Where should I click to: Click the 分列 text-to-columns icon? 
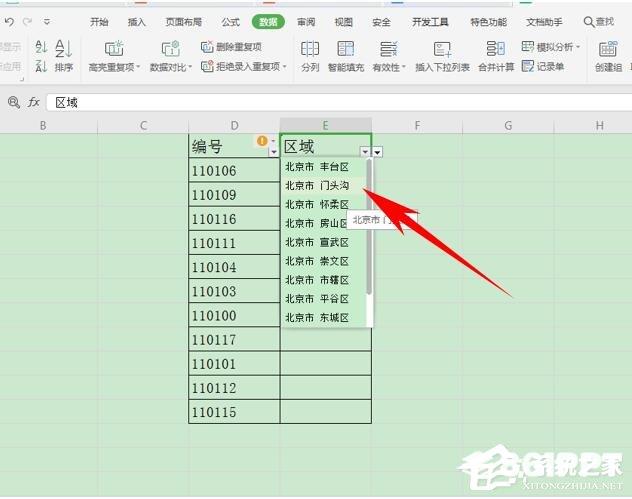(310, 49)
